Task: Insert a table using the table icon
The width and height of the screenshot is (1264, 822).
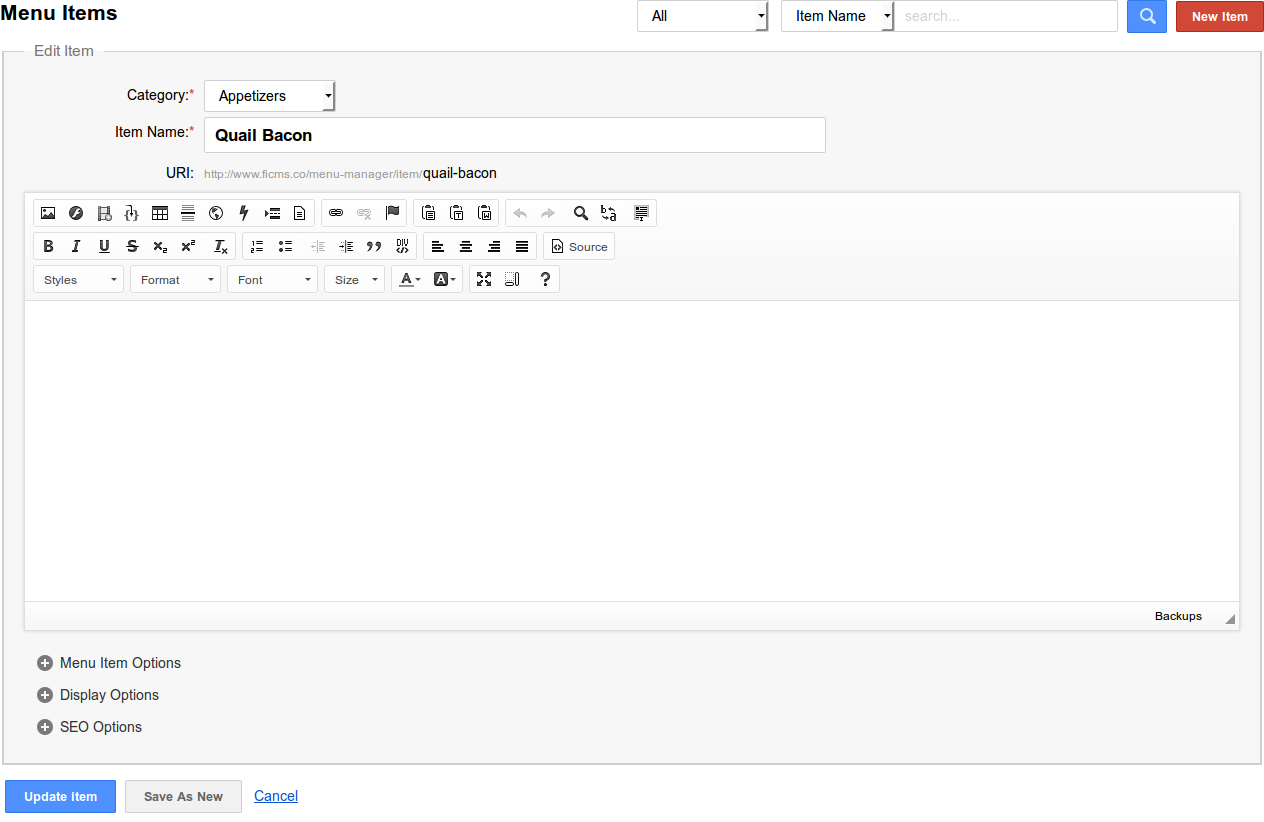Action: (x=160, y=213)
